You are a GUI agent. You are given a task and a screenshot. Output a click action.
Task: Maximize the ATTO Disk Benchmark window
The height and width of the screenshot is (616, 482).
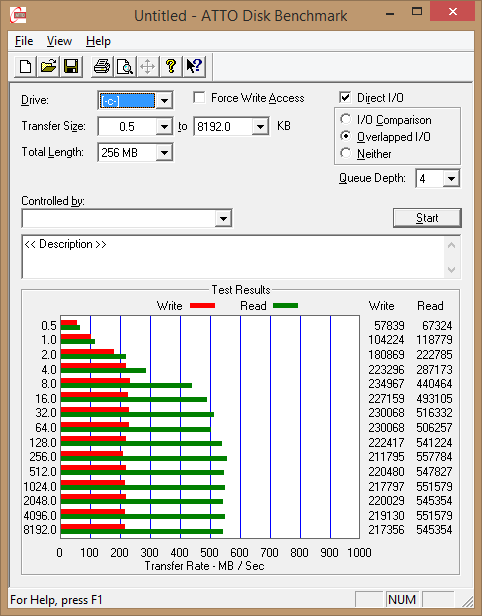(416, 11)
